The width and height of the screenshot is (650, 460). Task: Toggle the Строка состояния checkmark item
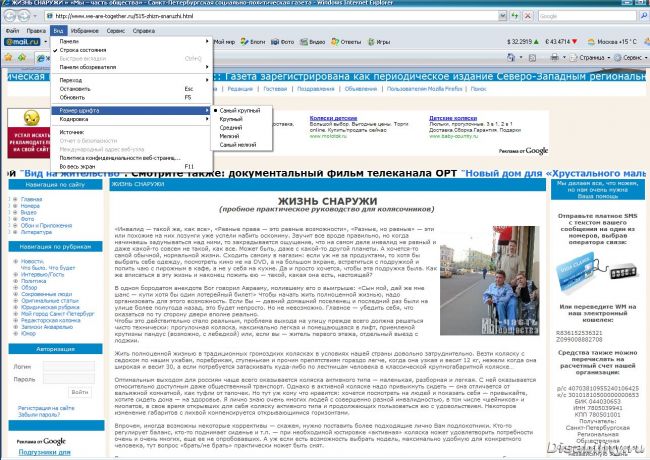pyautogui.click(x=132, y=50)
